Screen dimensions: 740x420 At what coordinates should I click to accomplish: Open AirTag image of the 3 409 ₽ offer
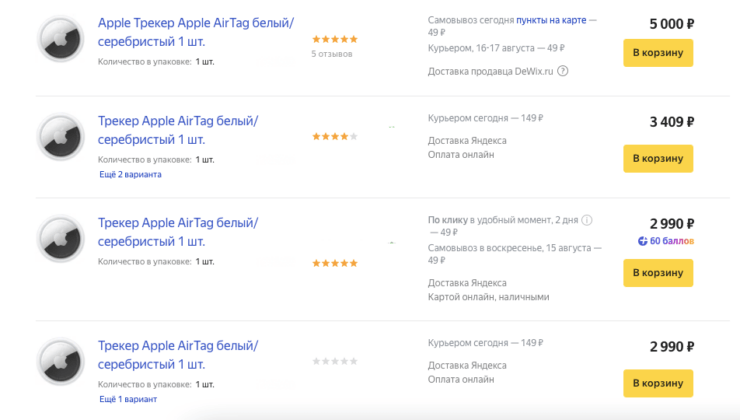point(61,137)
